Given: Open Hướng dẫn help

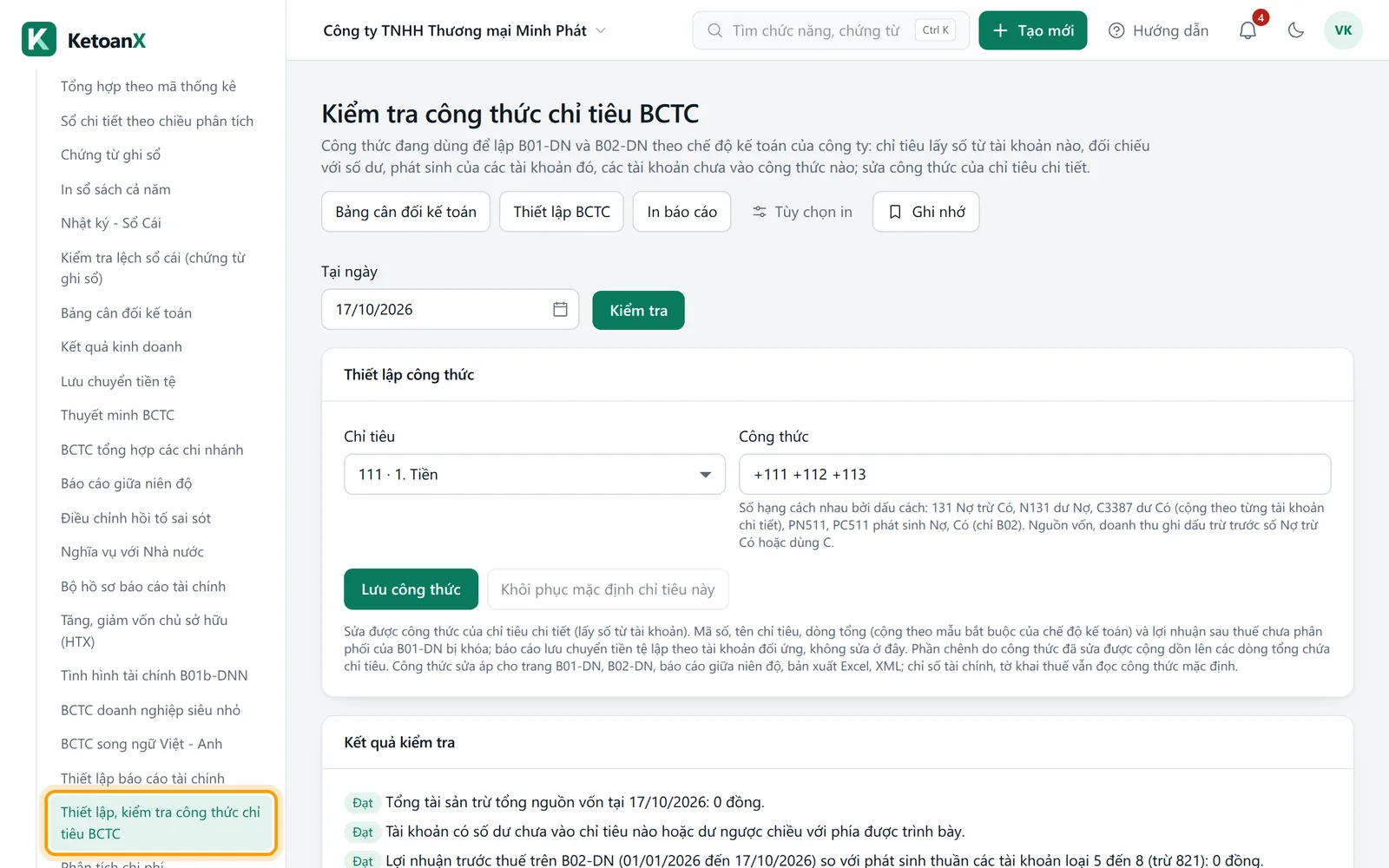Looking at the screenshot, I should 1158,30.
